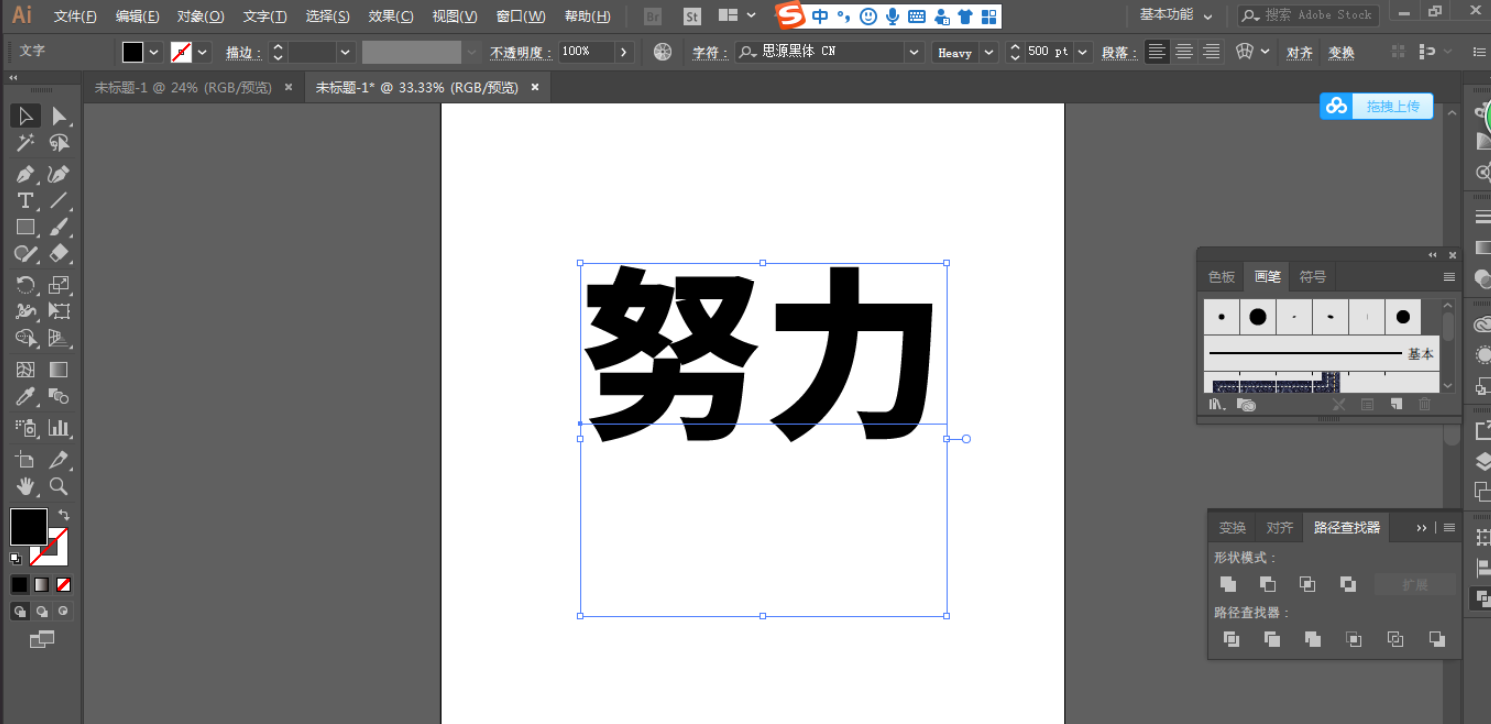This screenshot has width=1491, height=724.
Task: Enable Draw Normal mode
Action: click(20, 611)
